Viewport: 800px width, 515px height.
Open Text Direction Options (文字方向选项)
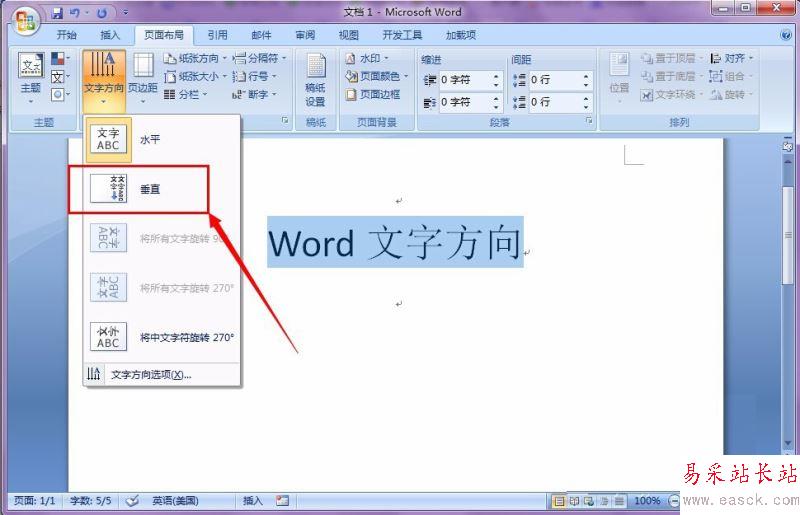point(162,374)
